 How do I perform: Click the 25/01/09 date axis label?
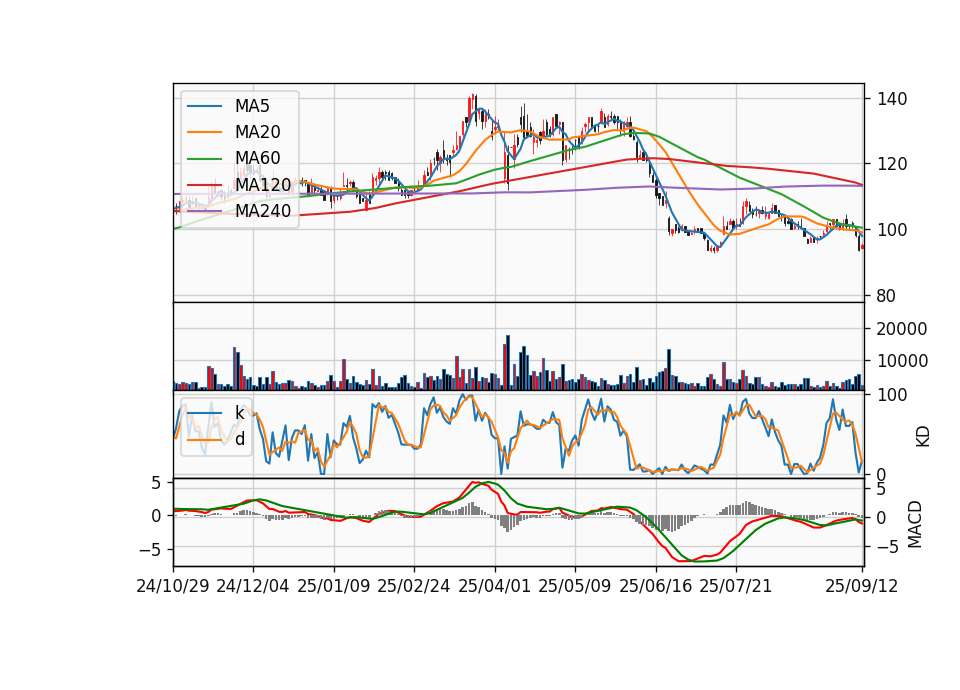(334, 586)
